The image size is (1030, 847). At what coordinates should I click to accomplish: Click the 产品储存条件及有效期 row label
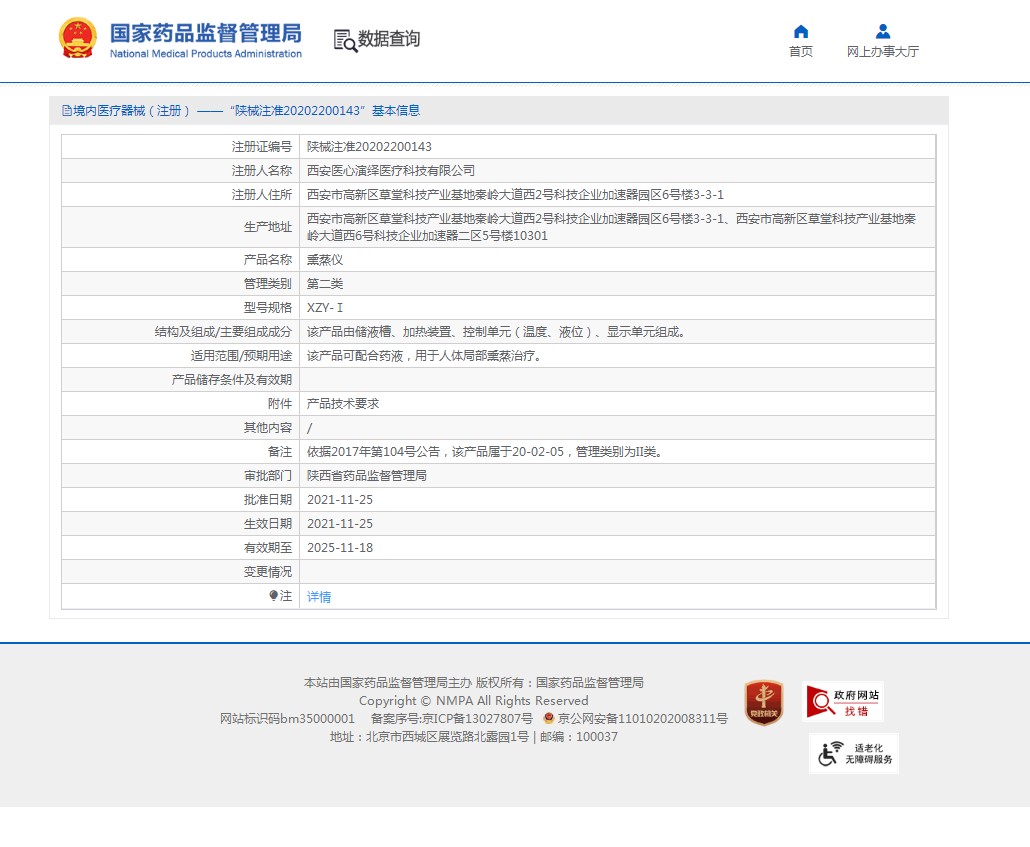click(x=231, y=380)
